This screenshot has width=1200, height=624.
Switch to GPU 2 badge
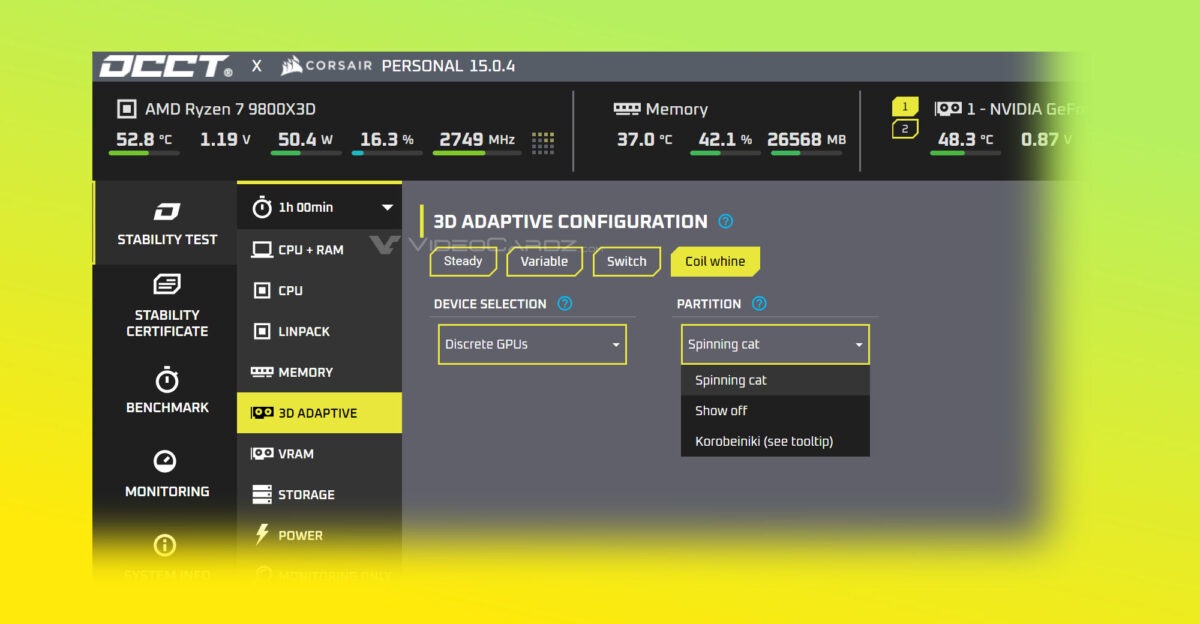pyautogui.click(x=905, y=129)
